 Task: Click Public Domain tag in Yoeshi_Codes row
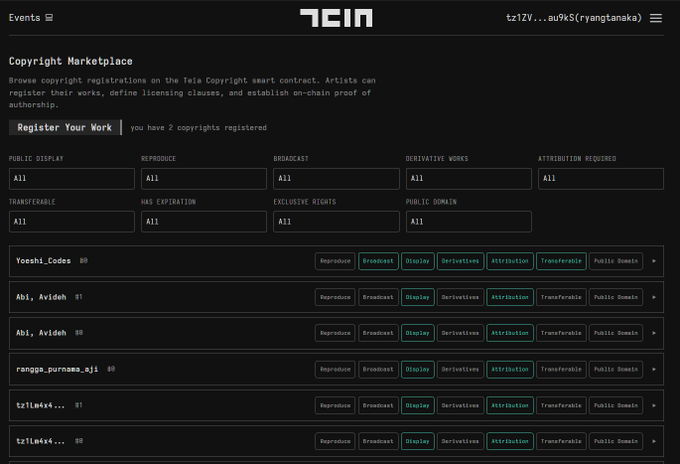[616, 261]
